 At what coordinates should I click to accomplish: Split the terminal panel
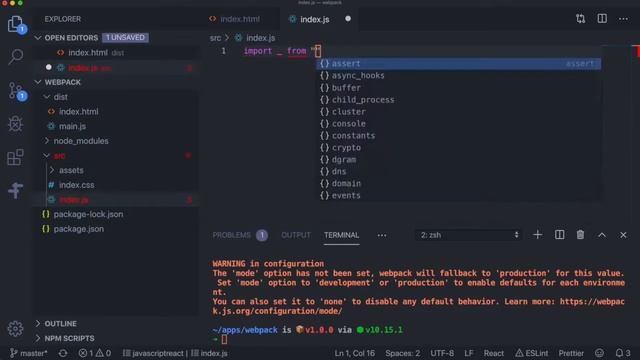[x=560, y=235]
